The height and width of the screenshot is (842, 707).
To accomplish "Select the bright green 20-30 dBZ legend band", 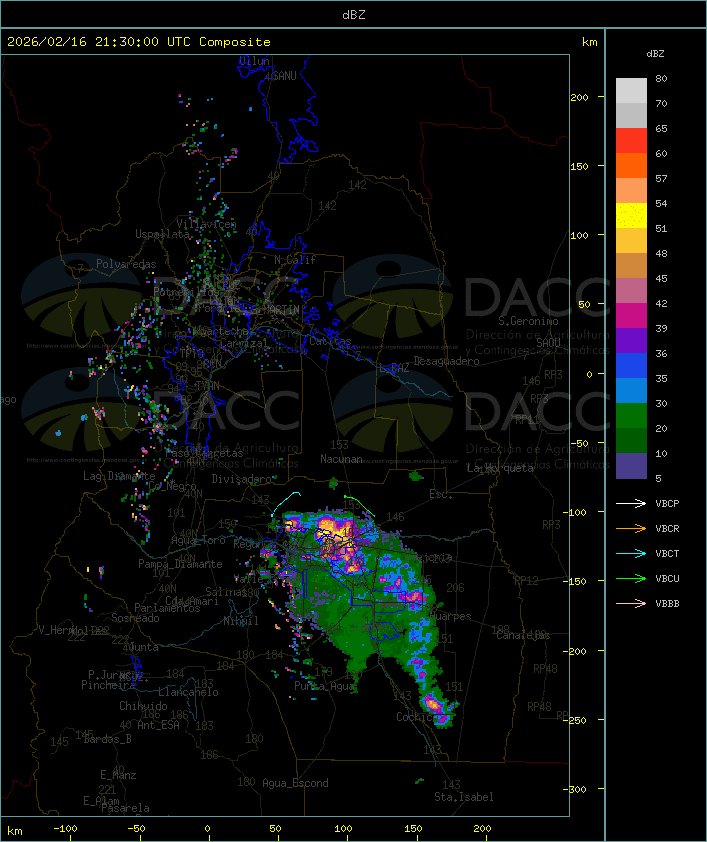I will (631, 416).
